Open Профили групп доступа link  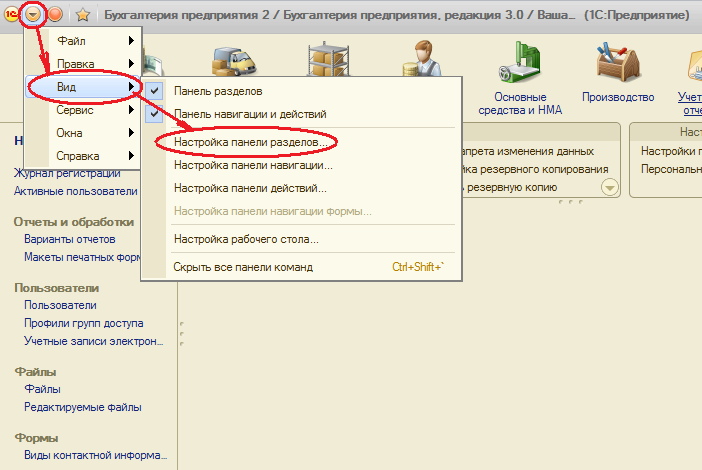pyautogui.click(x=84, y=323)
